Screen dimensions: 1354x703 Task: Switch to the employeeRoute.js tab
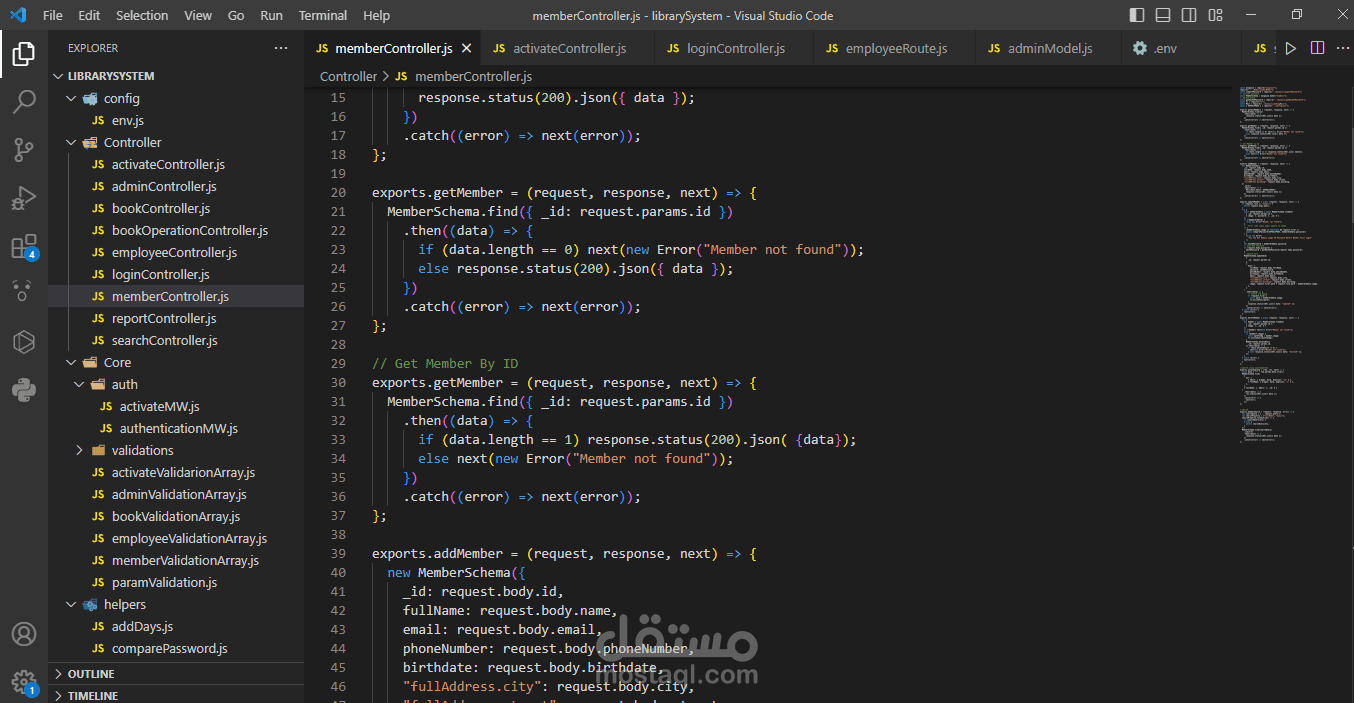(x=896, y=48)
